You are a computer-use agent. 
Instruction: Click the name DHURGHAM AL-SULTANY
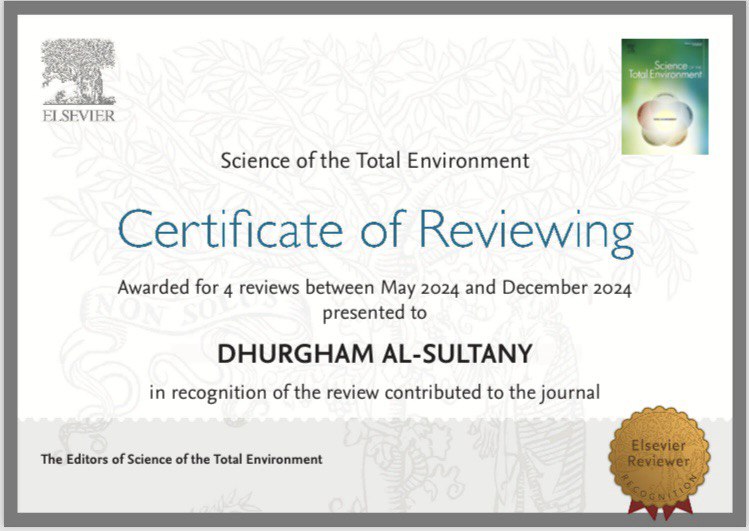(x=375, y=354)
